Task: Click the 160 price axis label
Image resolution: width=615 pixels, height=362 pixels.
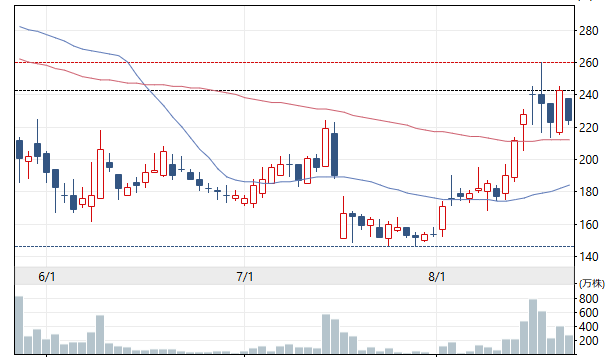Action: (x=589, y=224)
